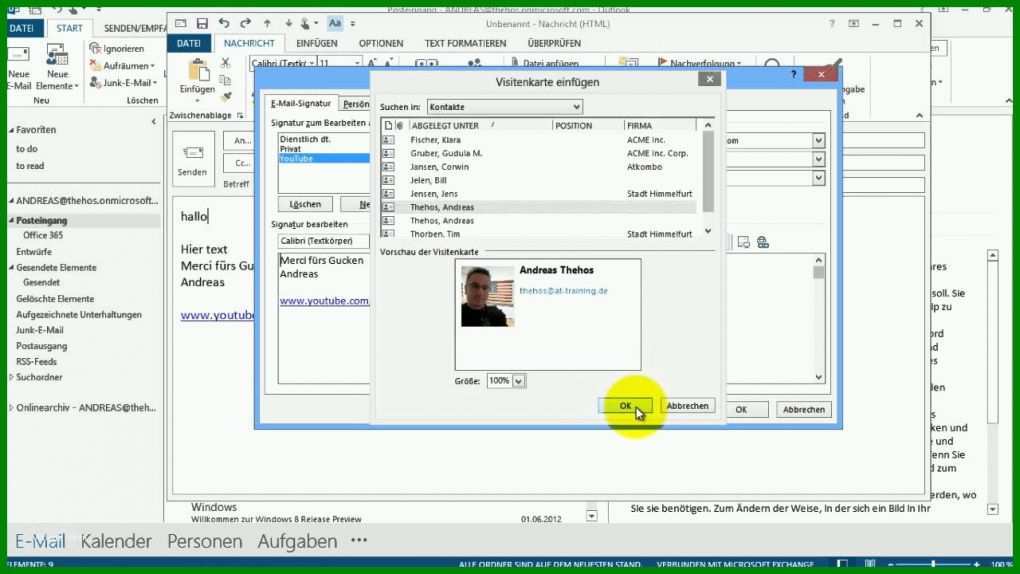Screen dimensions: 1020x574
Task: Open Nachverfolgung dropdown
Action: click(x=699, y=63)
